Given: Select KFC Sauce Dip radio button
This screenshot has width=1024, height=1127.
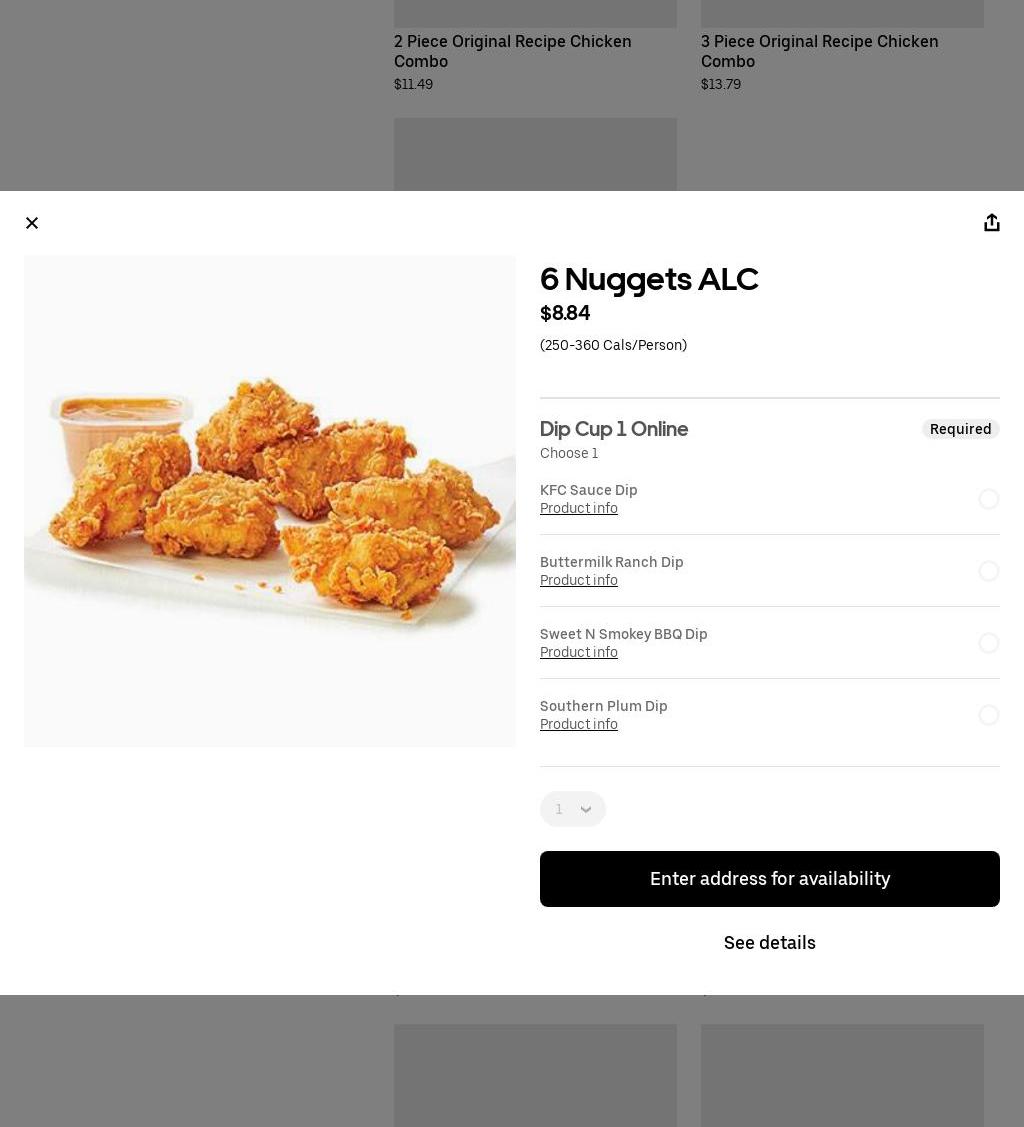Looking at the screenshot, I should click(x=989, y=499).
